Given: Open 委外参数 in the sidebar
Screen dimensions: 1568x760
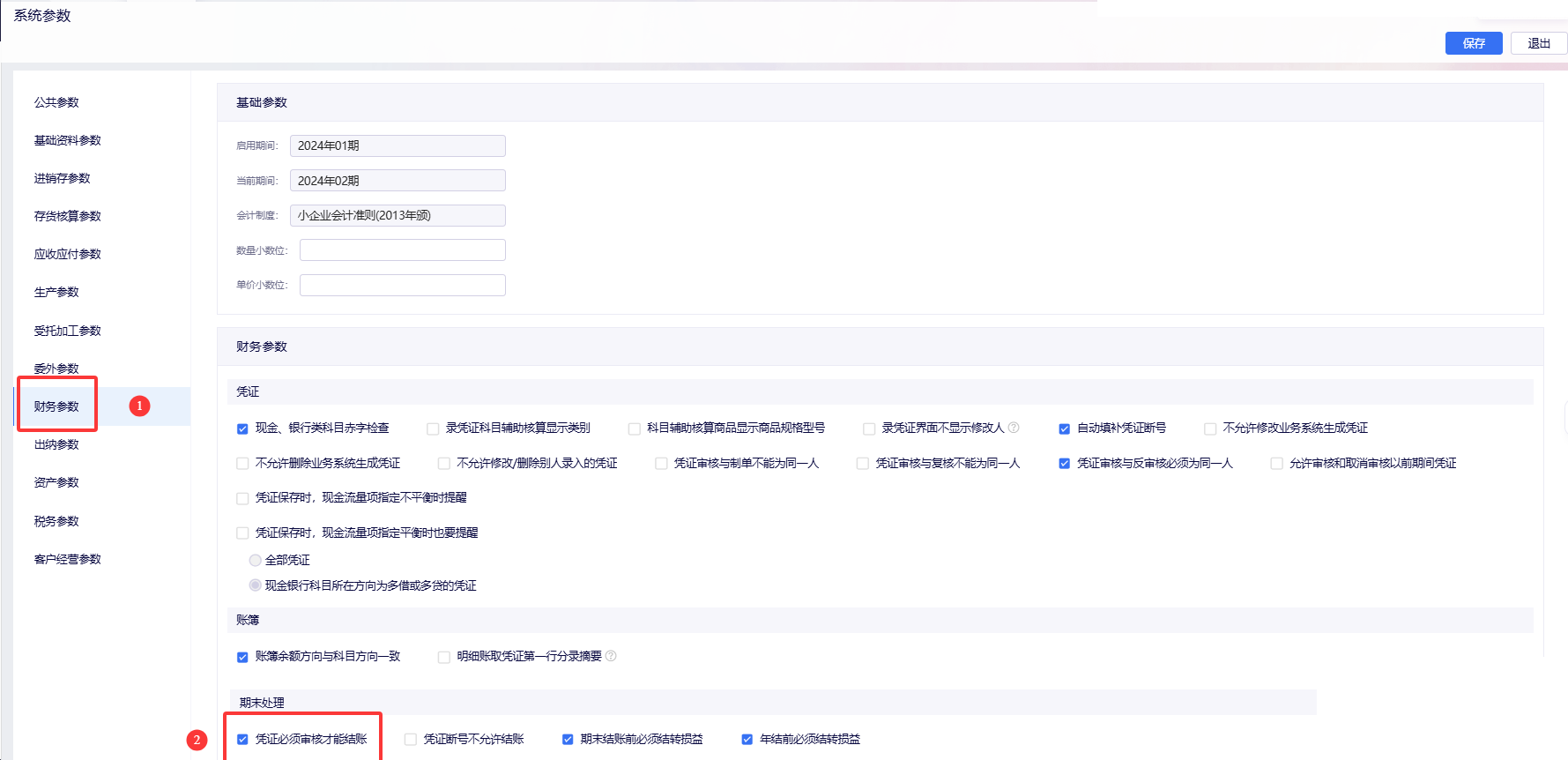Looking at the screenshot, I should pos(56,369).
